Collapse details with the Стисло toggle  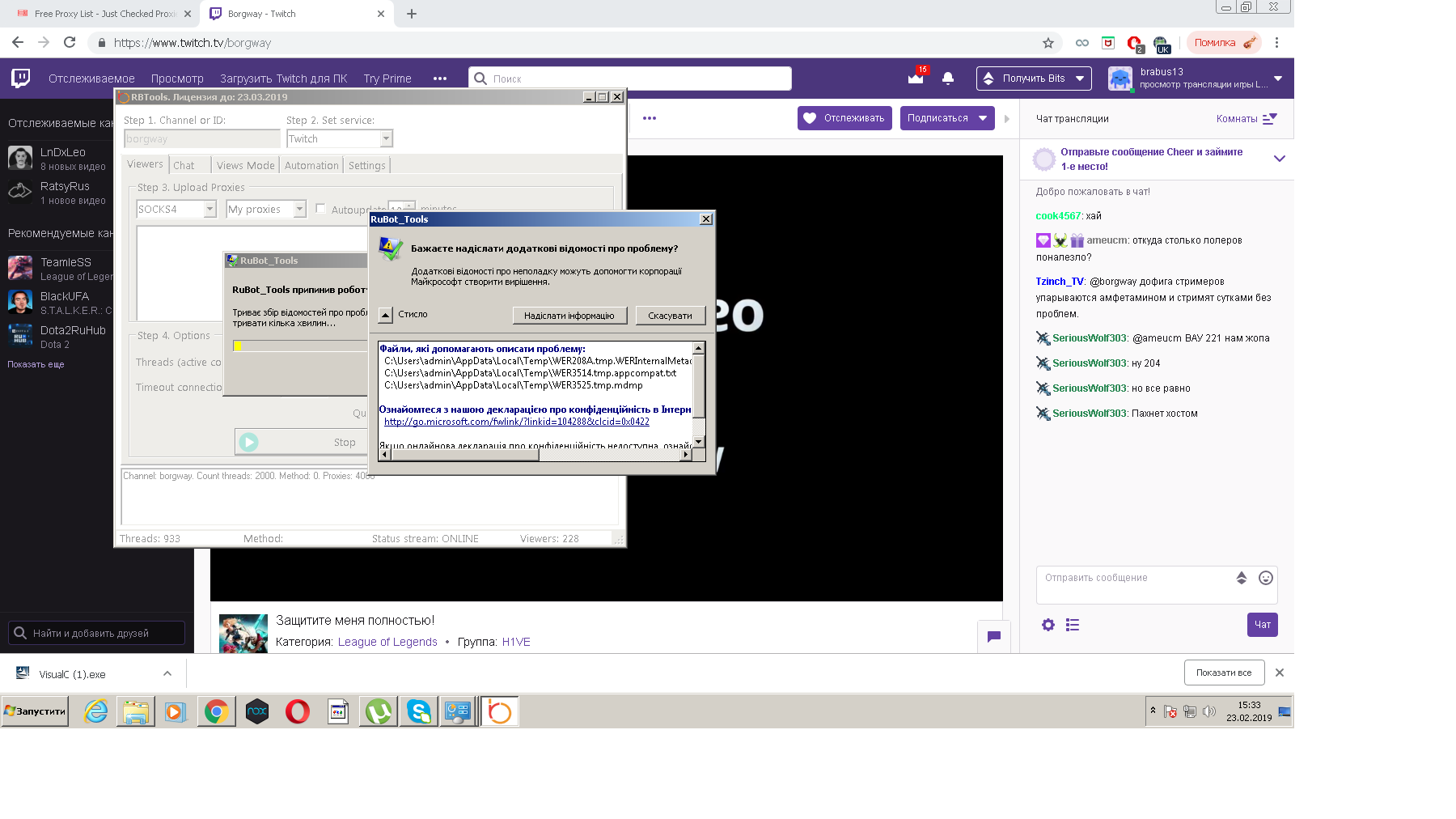click(x=386, y=315)
